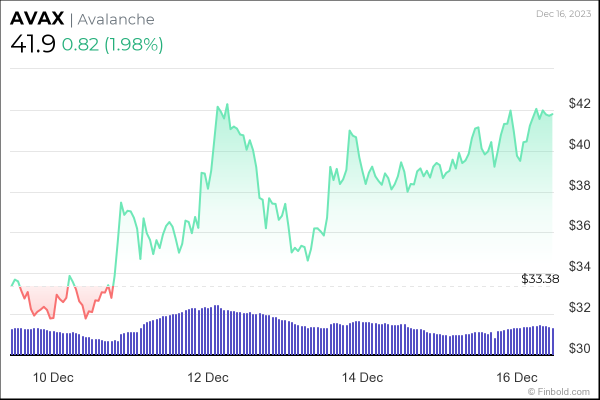Click the 14 Dec x-axis label
The width and height of the screenshot is (600, 400).
tap(362, 377)
